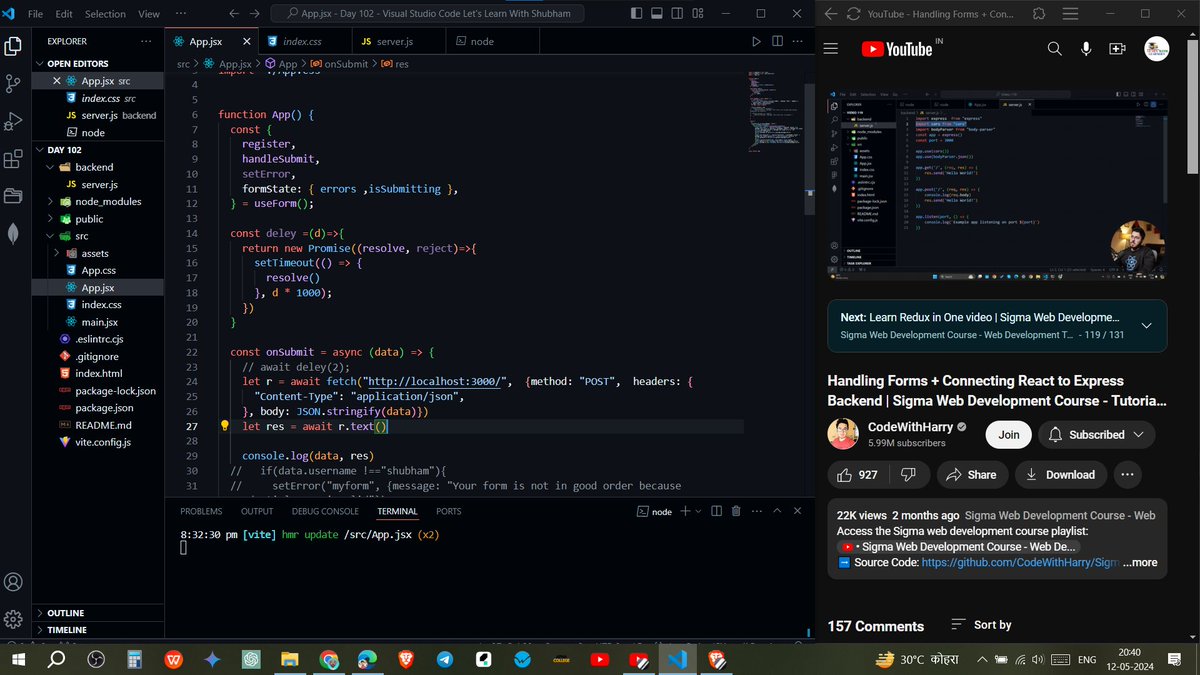Expand description with ...more
1200x675 pixels.
click(1140, 563)
